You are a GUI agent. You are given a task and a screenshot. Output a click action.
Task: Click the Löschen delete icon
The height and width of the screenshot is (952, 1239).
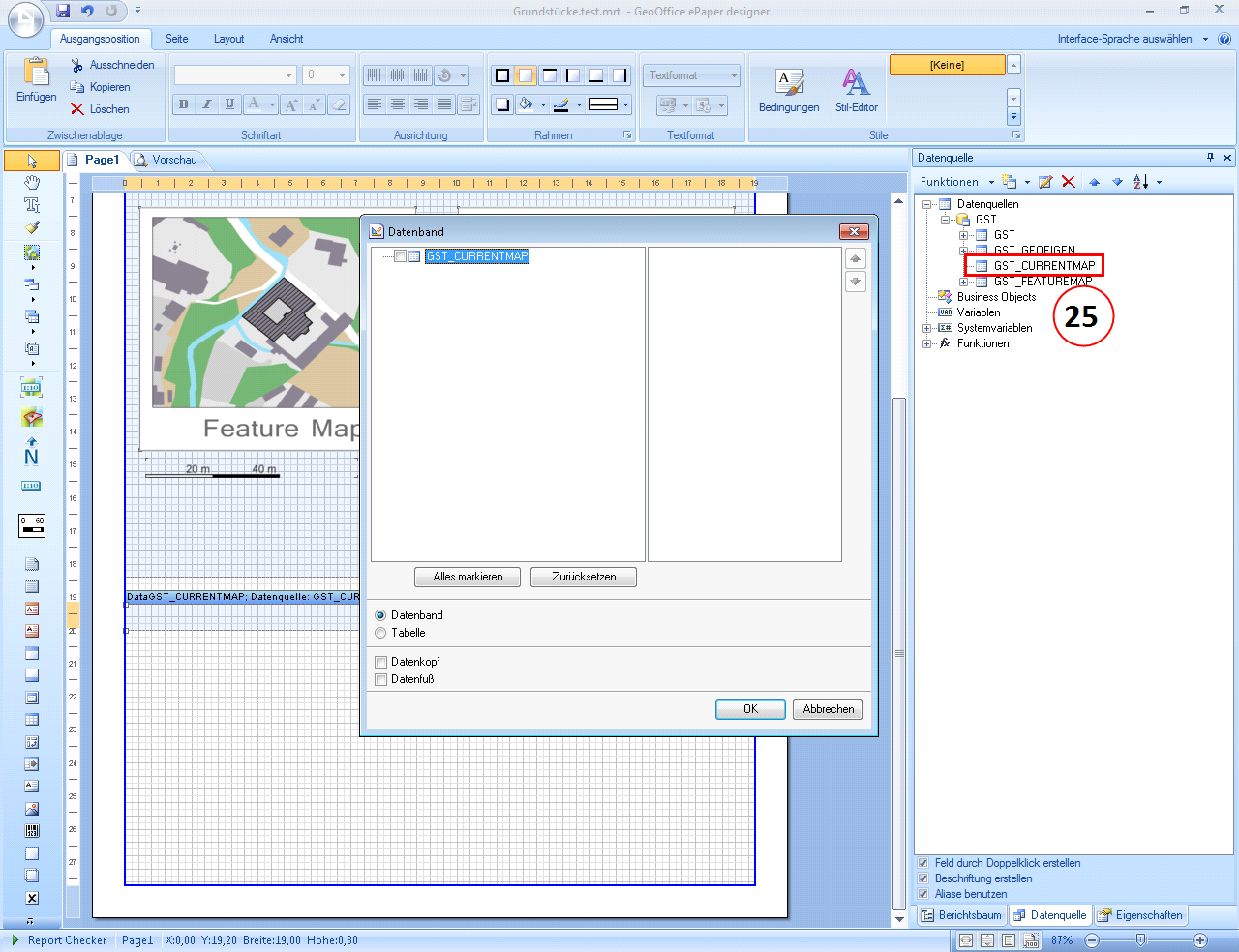pyautogui.click(x=77, y=109)
